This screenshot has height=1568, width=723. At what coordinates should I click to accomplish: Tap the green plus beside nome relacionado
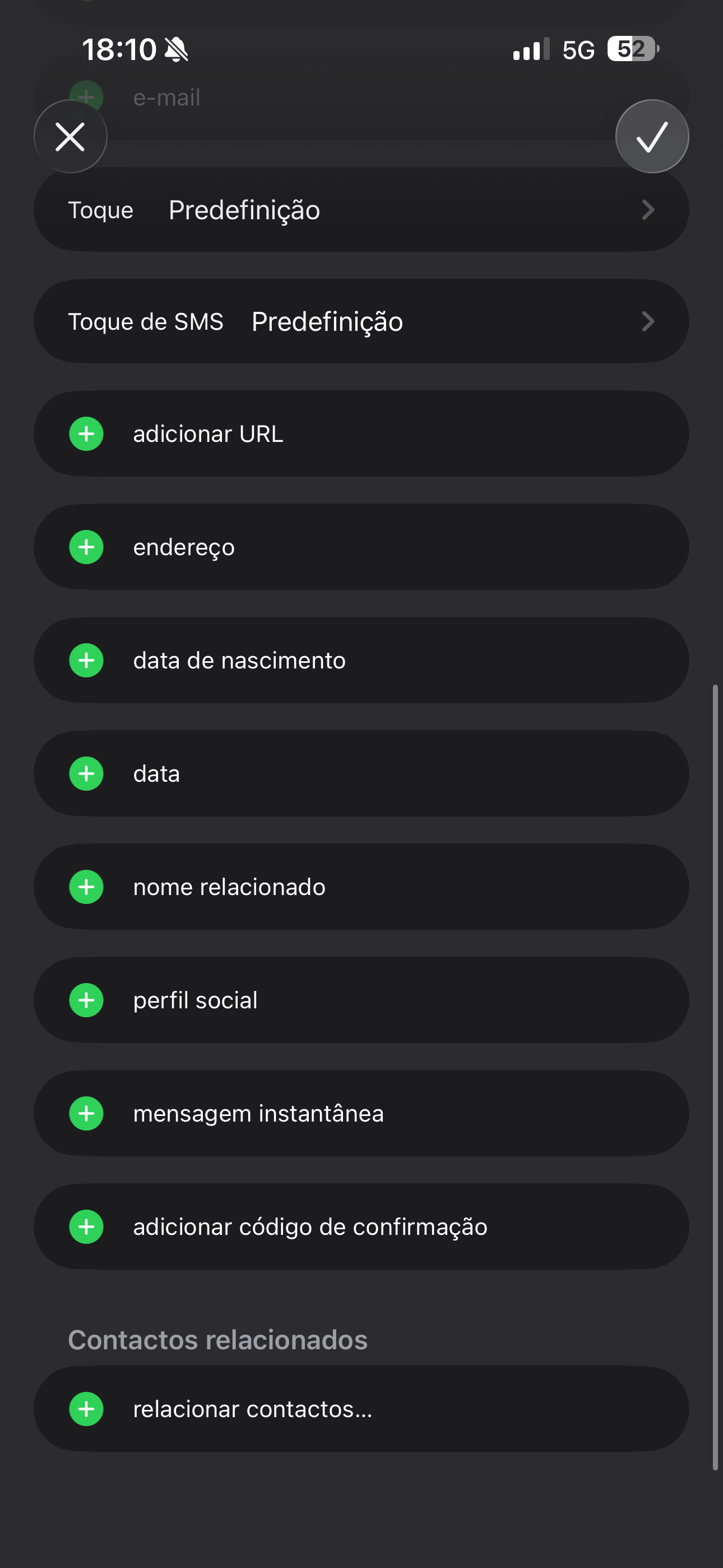86,887
